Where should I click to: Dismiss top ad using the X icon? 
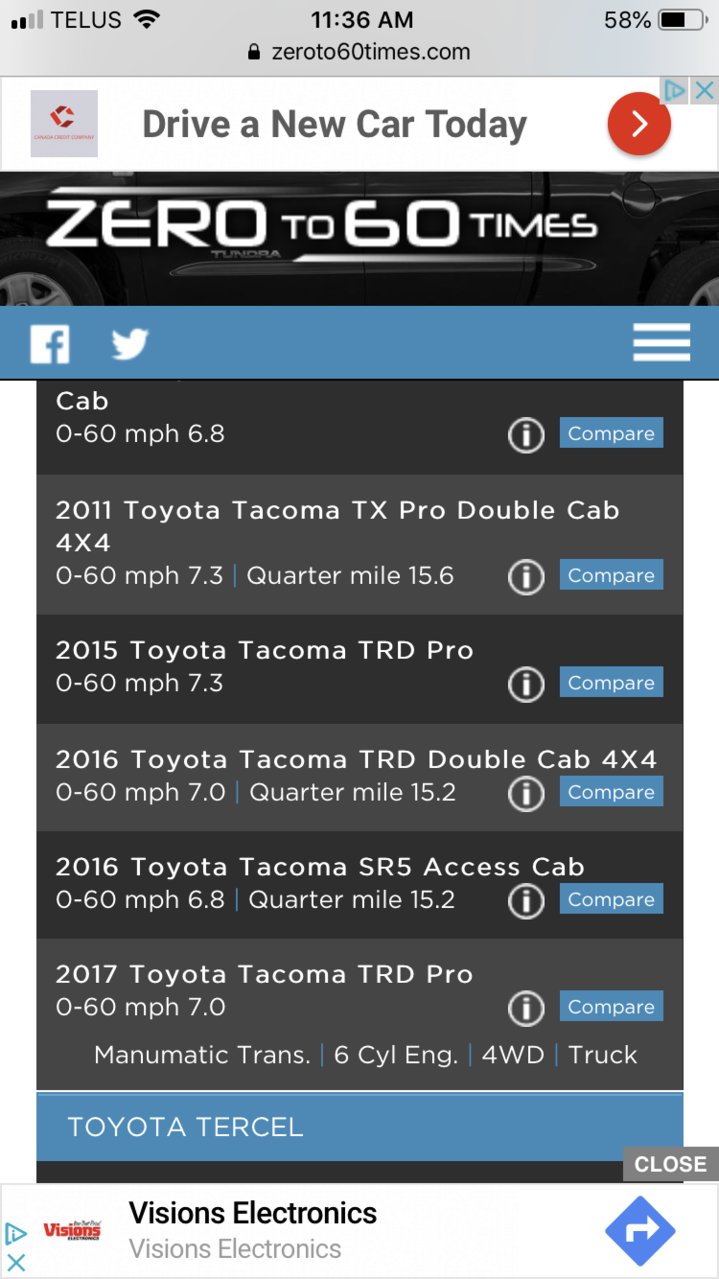pyautogui.click(x=705, y=90)
